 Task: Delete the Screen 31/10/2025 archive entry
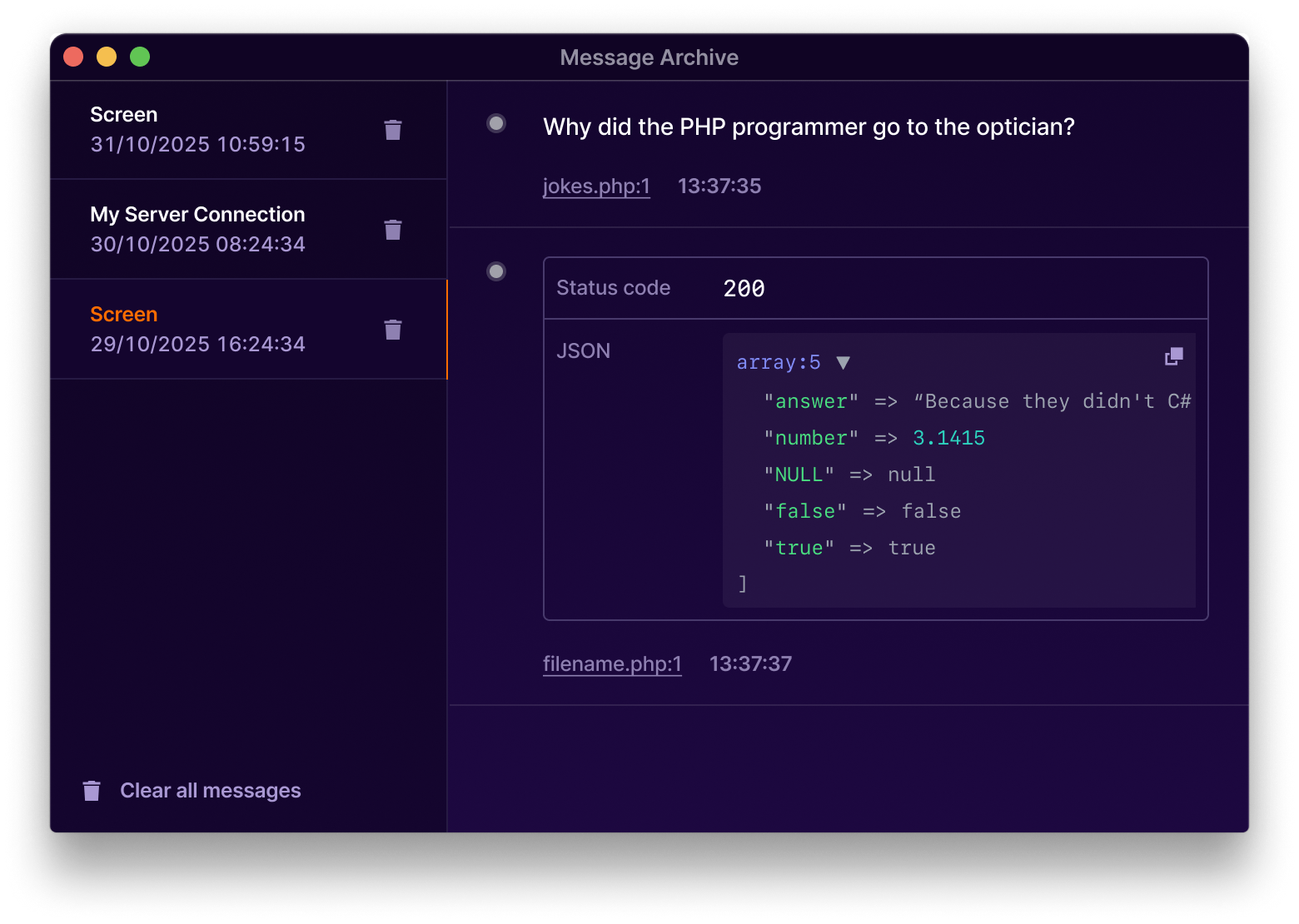(x=393, y=130)
